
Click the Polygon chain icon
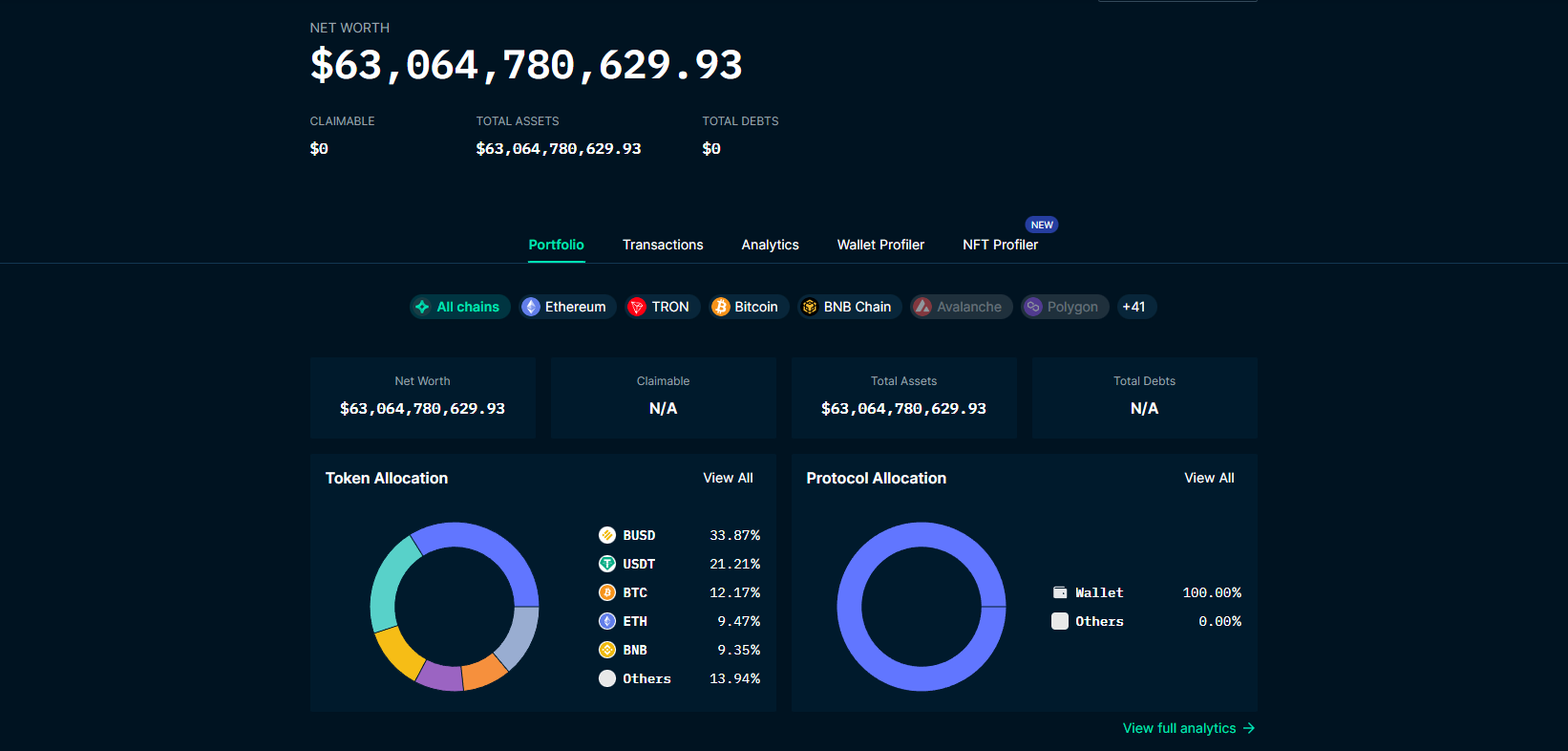point(1033,307)
